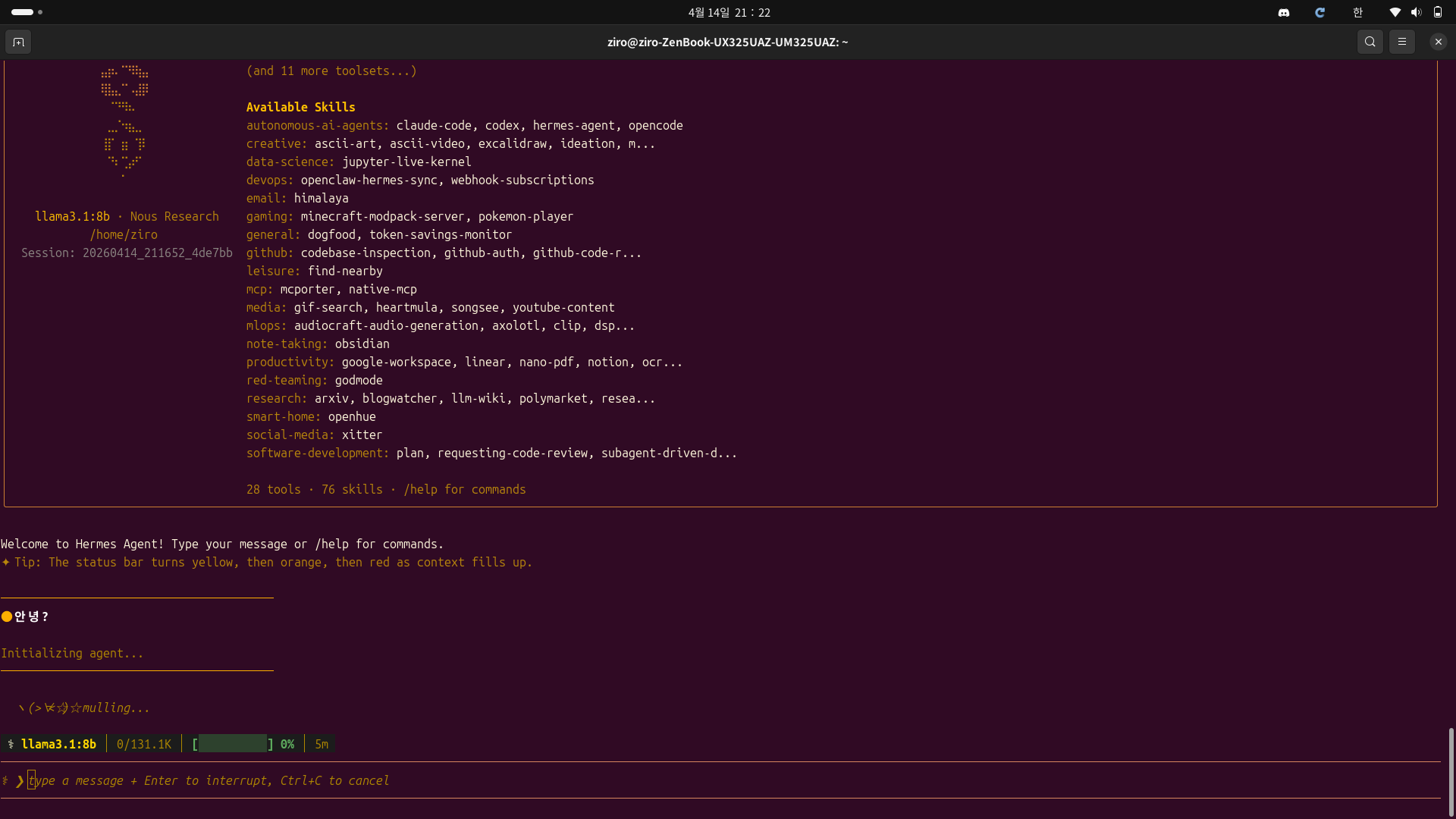Screen dimensions: 1456x819
Task: Click 'minecraft-modpack-server' skill text
Action: coord(382,216)
